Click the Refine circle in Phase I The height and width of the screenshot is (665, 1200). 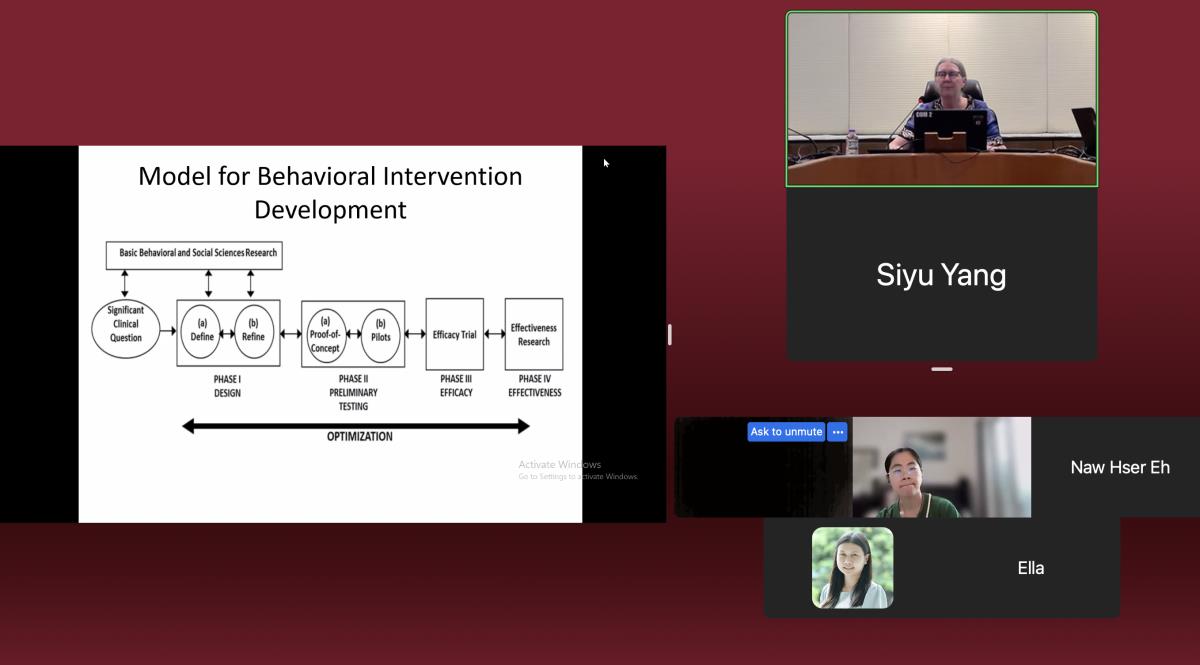[x=253, y=331]
